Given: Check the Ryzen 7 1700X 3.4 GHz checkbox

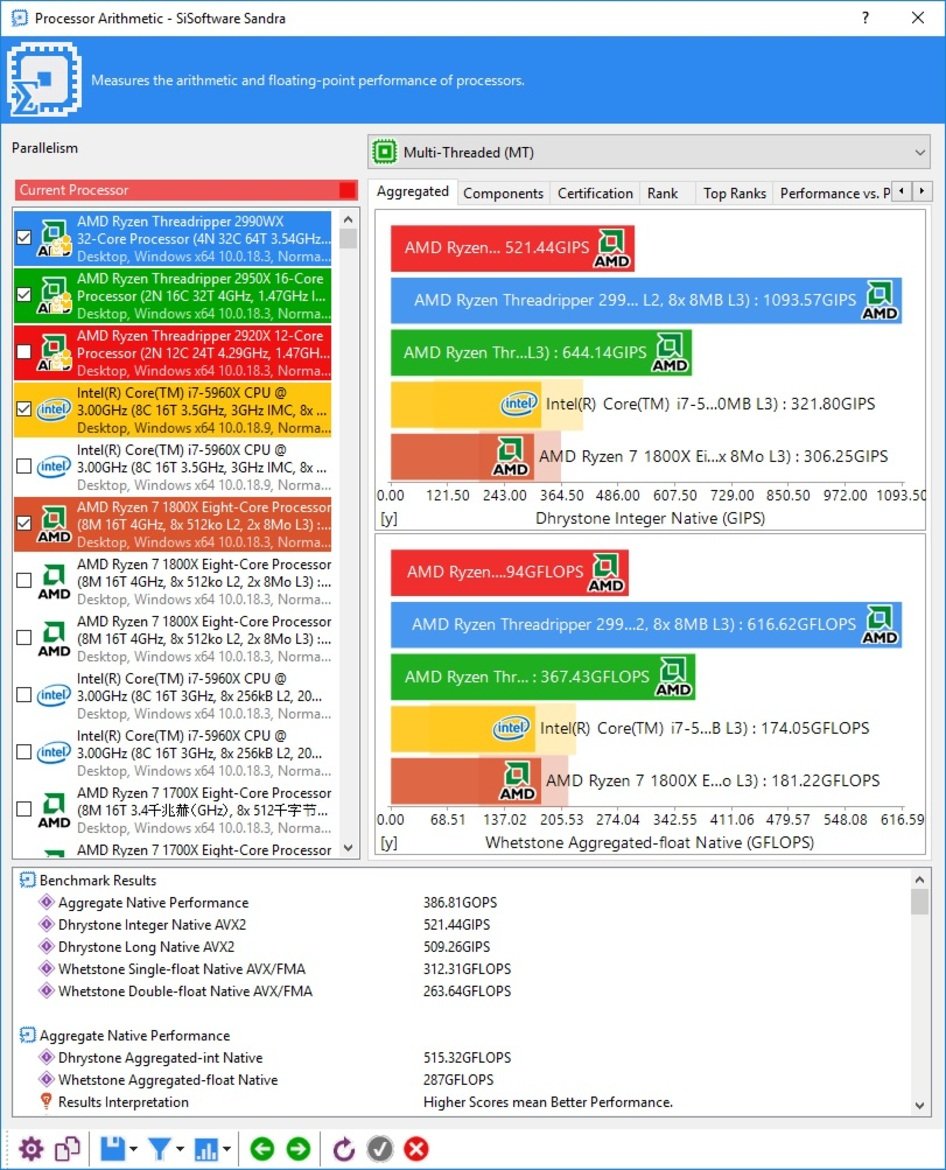Looking at the screenshot, I should coord(24,809).
